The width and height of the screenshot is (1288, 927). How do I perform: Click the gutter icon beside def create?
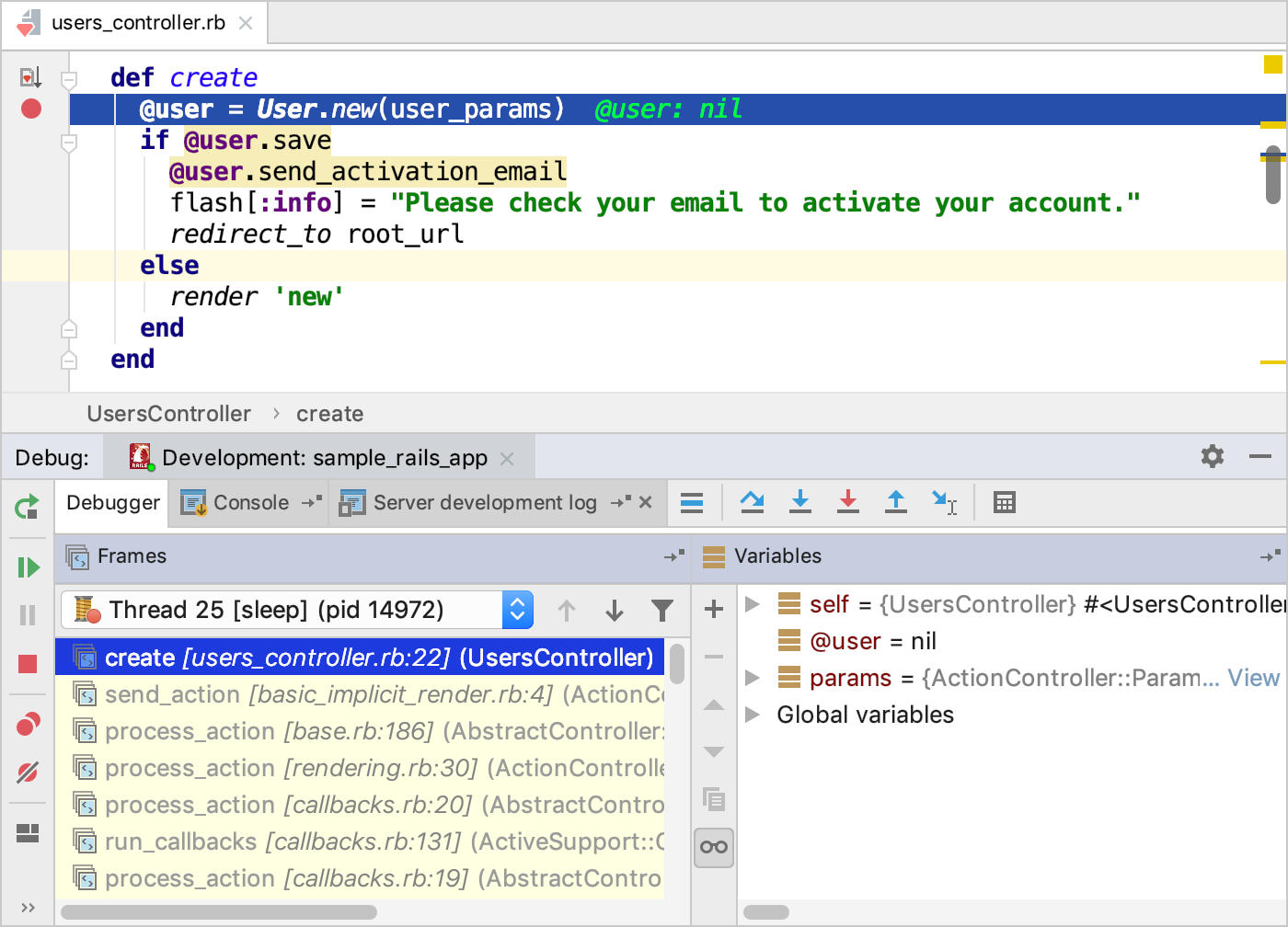click(30, 77)
